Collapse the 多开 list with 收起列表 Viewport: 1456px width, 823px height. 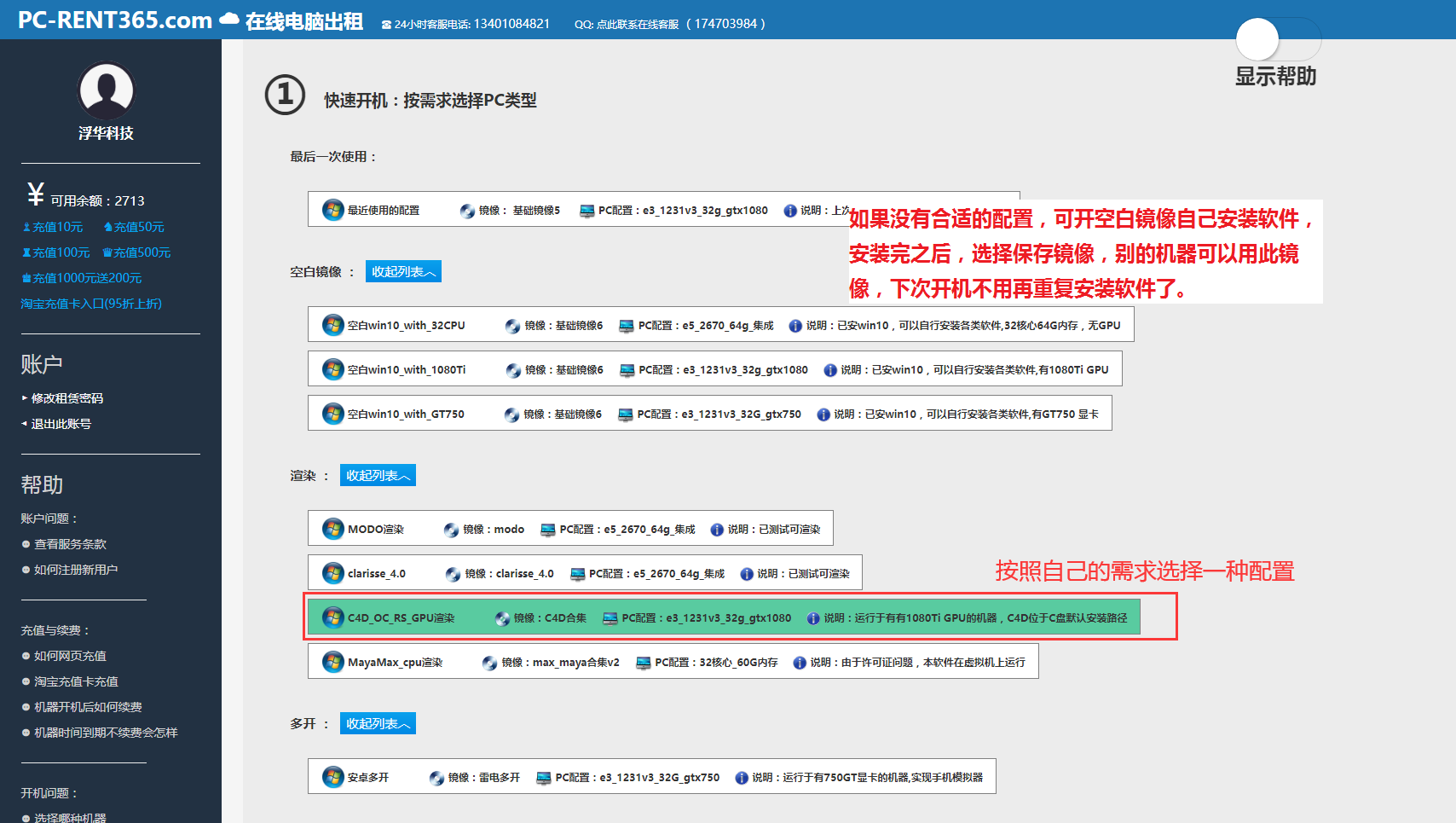pos(378,723)
